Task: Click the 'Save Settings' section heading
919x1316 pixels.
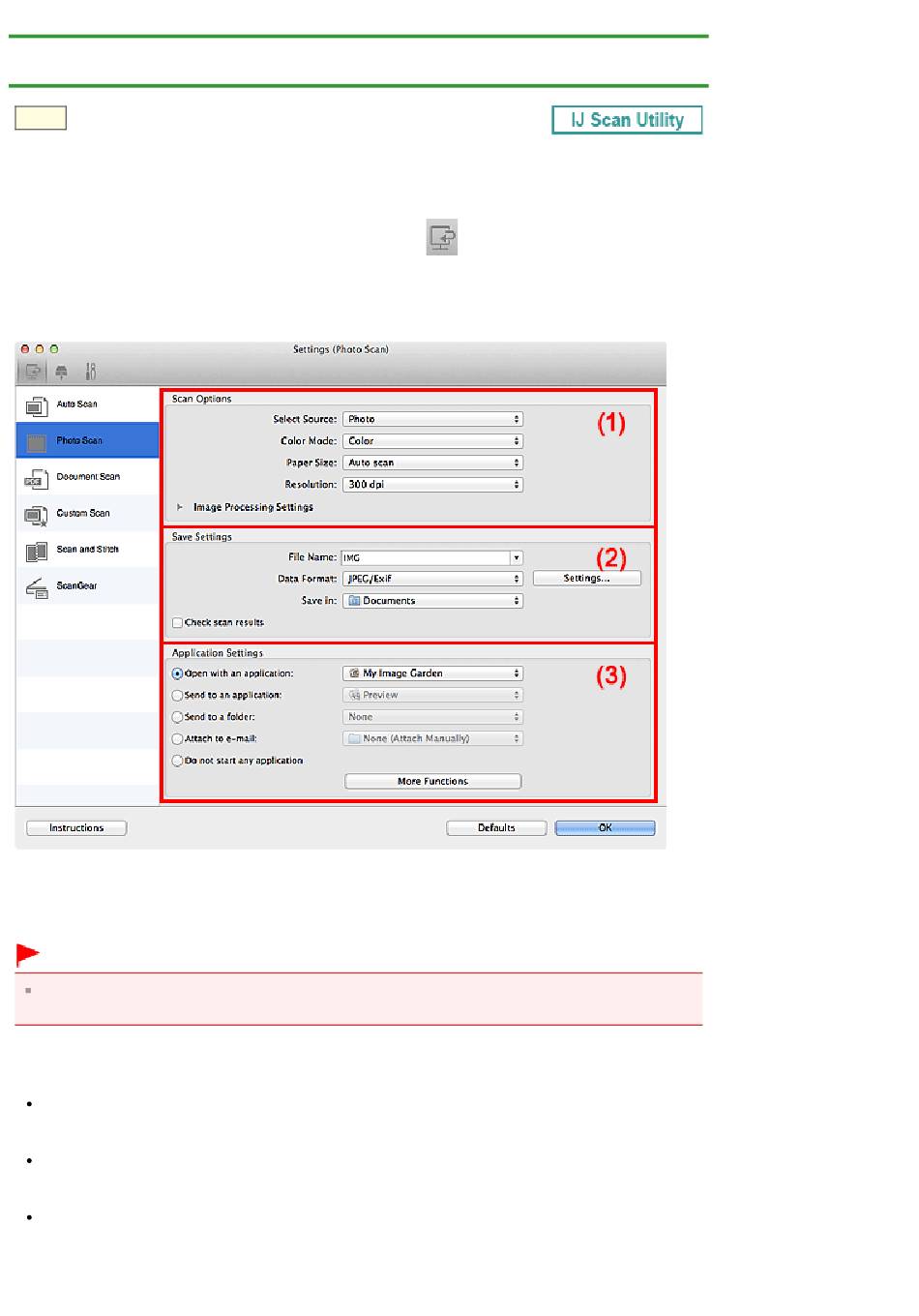Action: 202,537
